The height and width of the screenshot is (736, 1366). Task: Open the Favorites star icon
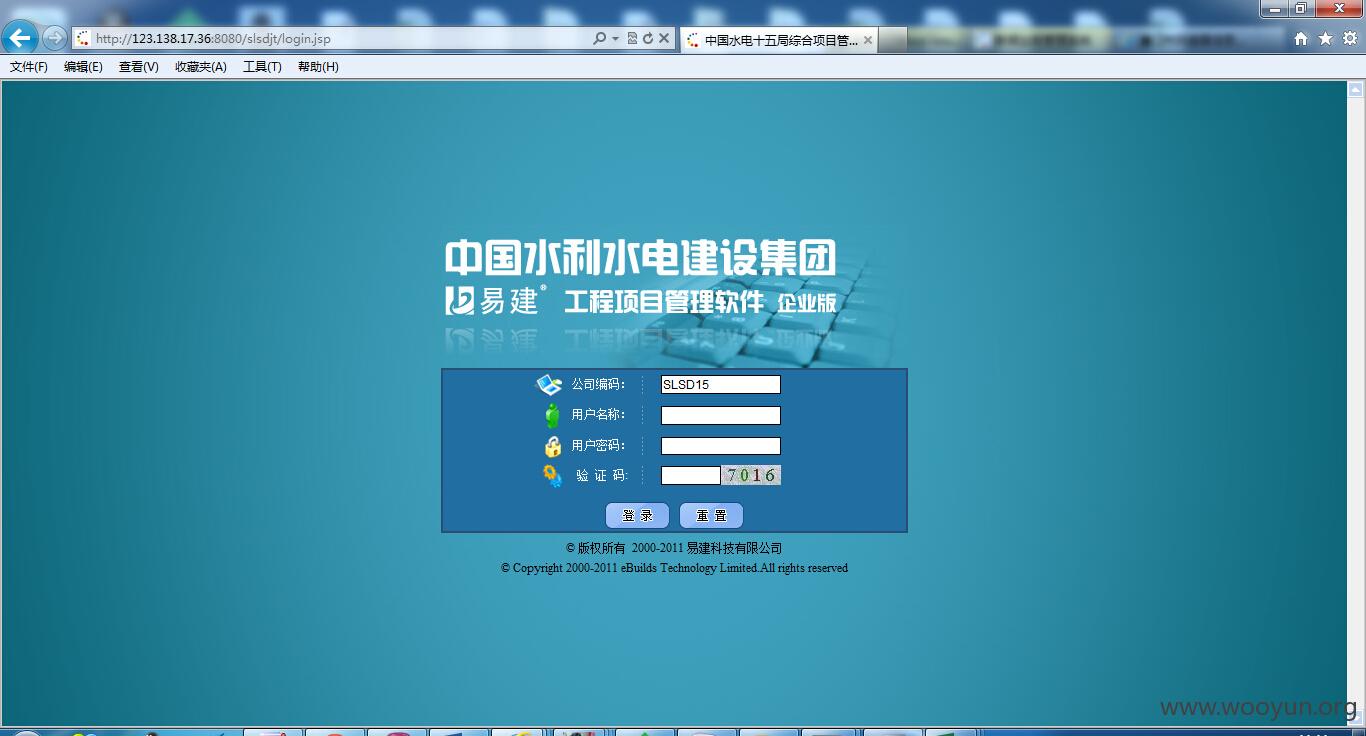pyautogui.click(x=1326, y=39)
